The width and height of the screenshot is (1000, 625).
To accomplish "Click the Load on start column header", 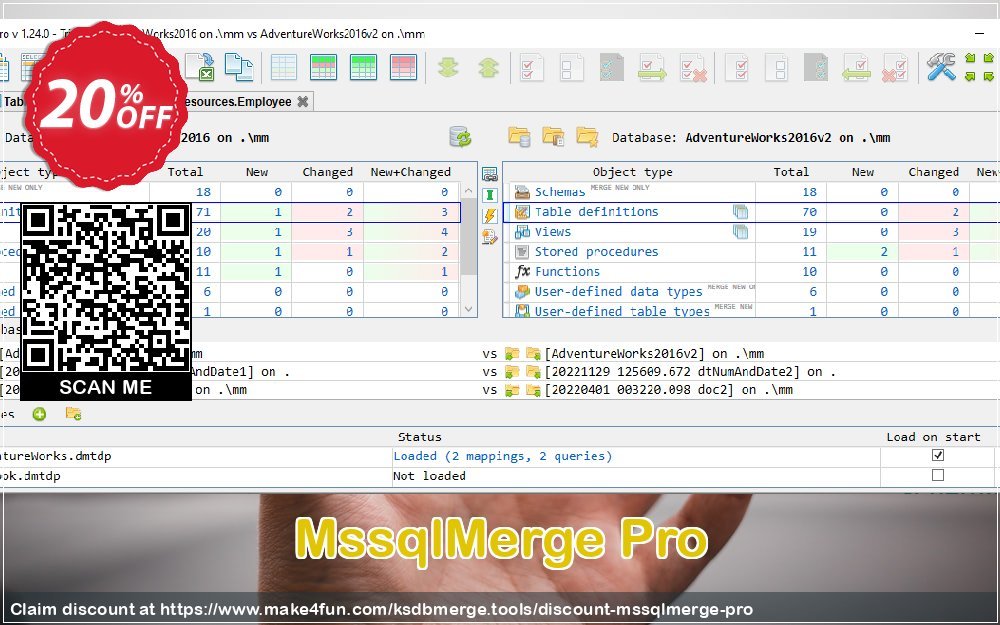I will click(933, 437).
